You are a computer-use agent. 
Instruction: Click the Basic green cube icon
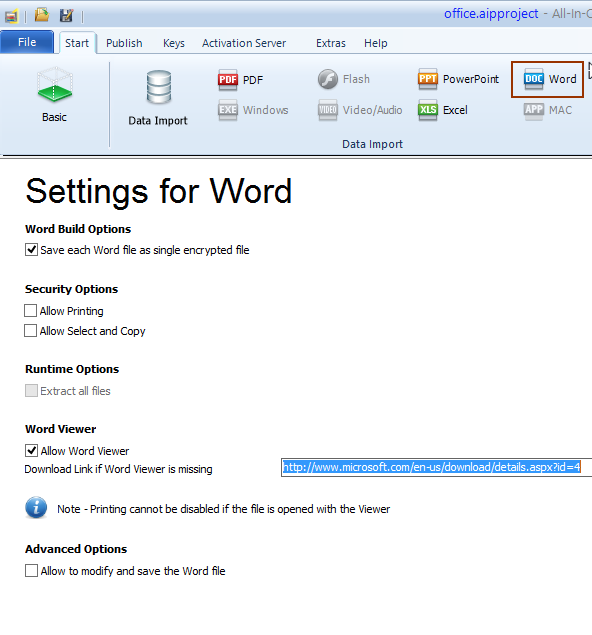click(55, 84)
